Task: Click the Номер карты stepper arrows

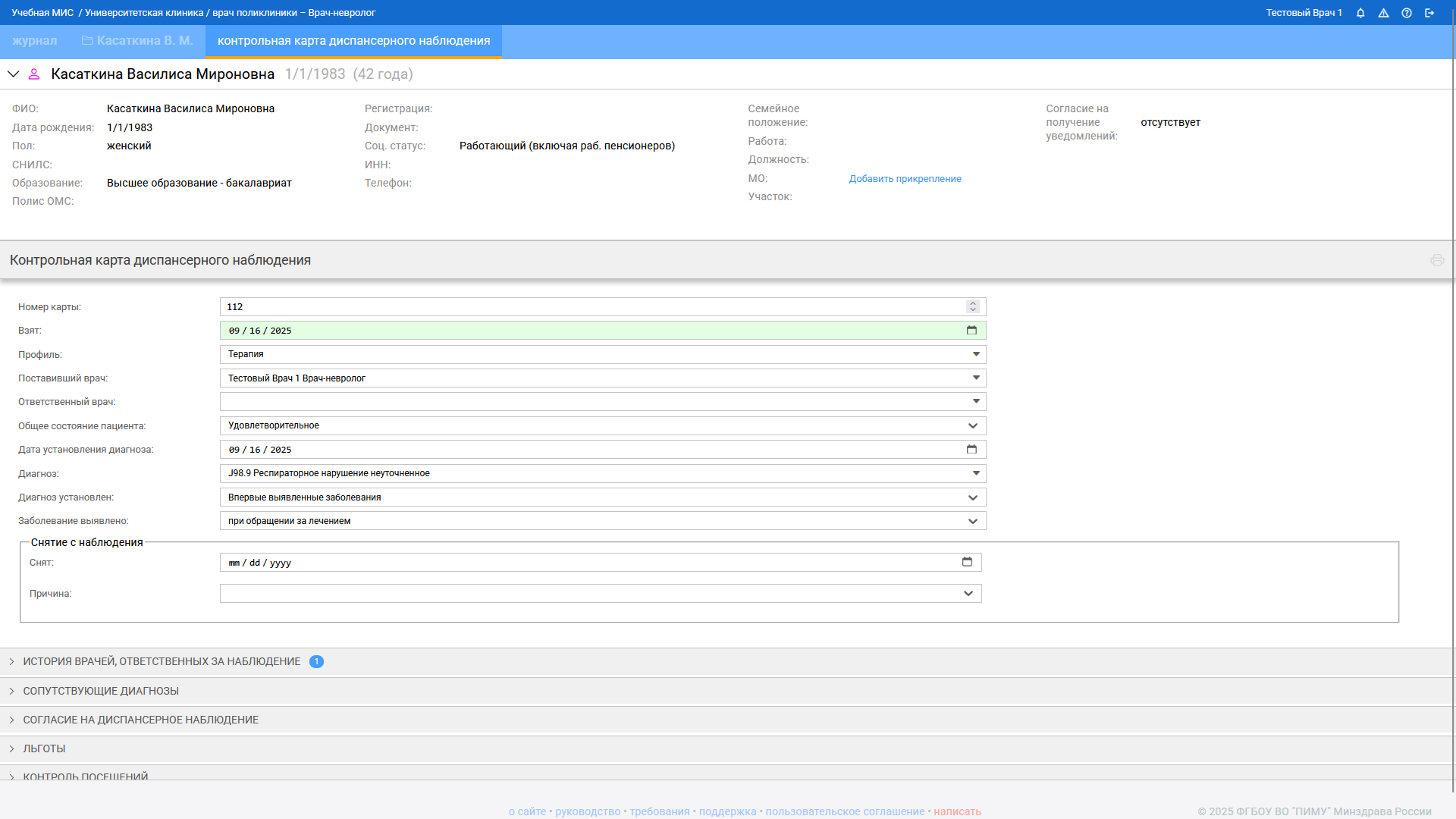Action: [973, 306]
